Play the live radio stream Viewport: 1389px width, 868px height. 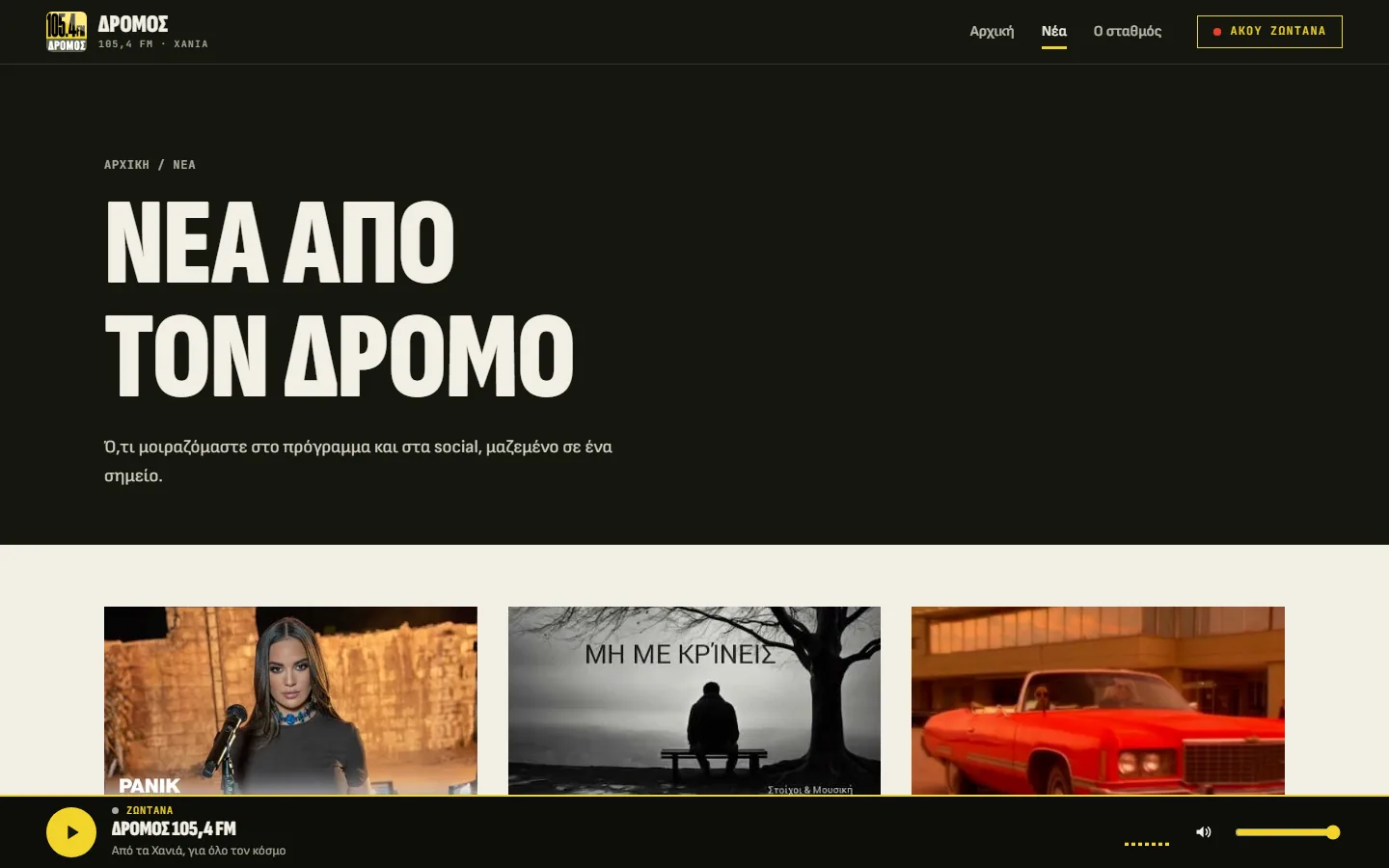pos(71,832)
